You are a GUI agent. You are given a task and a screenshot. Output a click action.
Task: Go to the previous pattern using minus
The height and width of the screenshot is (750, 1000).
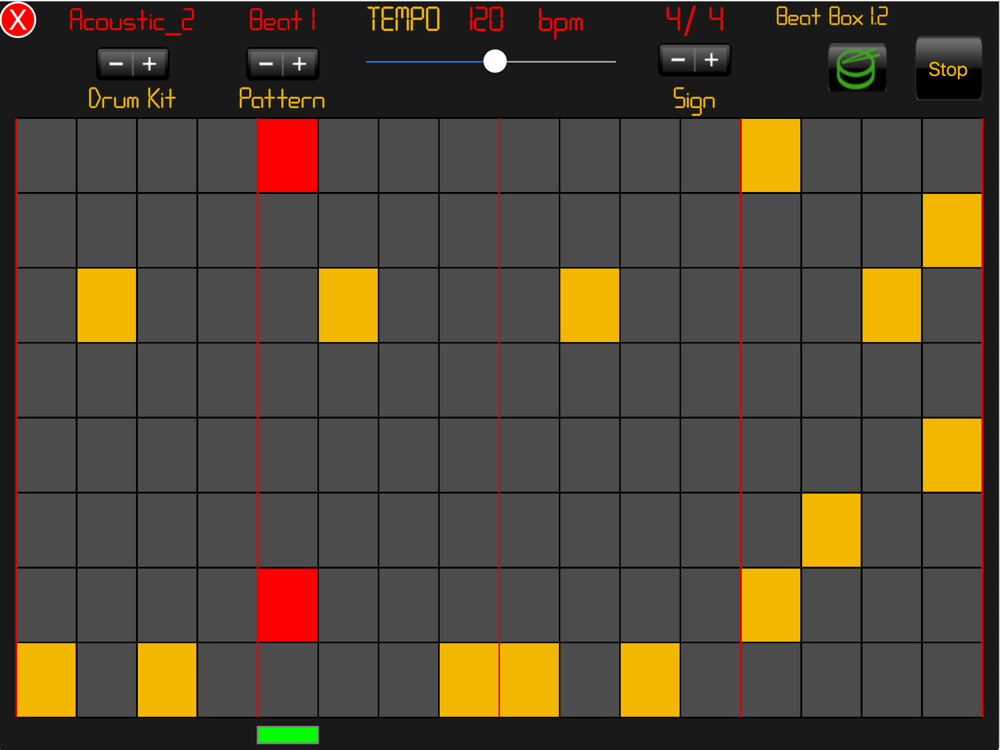pyautogui.click(x=266, y=64)
